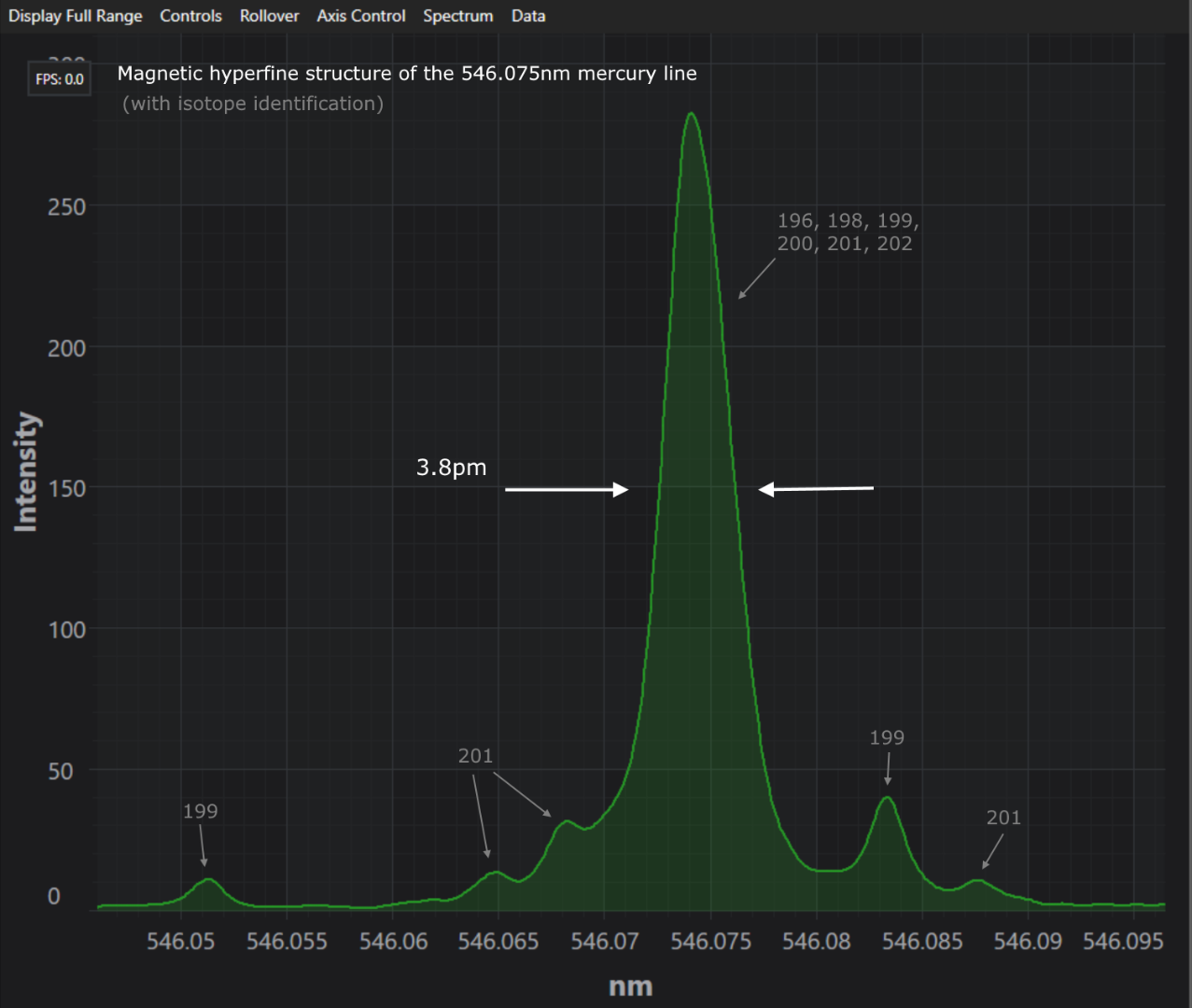Click the 150 tick on the intensity axis
Screen dimensions: 1192x1008
coord(66,488)
